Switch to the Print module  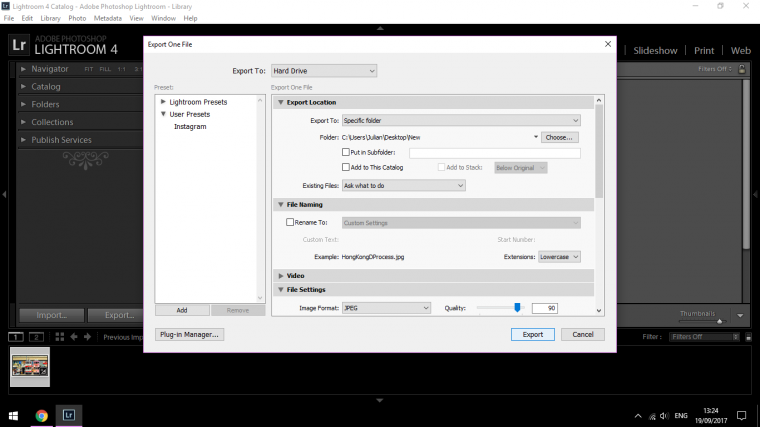tap(704, 50)
